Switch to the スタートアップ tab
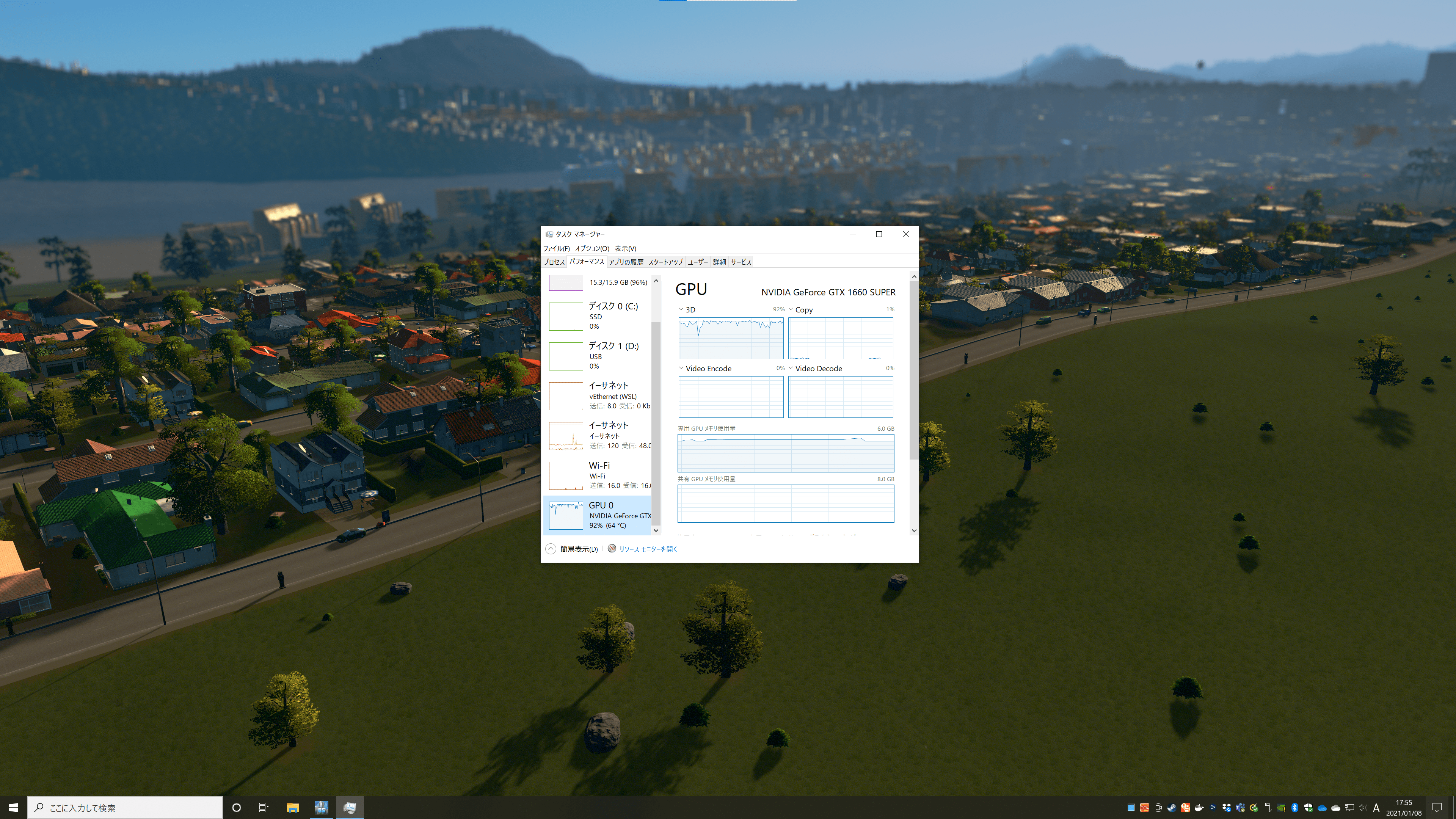 tap(665, 262)
